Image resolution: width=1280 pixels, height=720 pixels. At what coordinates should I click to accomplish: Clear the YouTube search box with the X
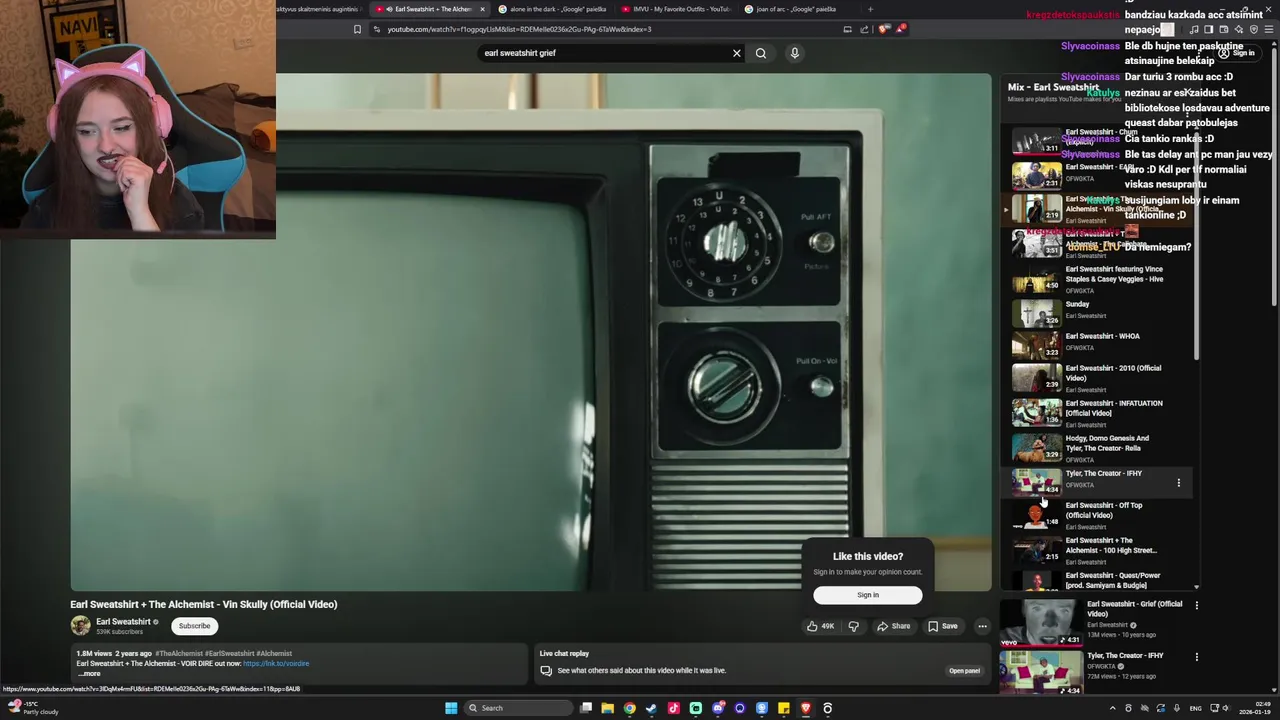click(737, 53)
